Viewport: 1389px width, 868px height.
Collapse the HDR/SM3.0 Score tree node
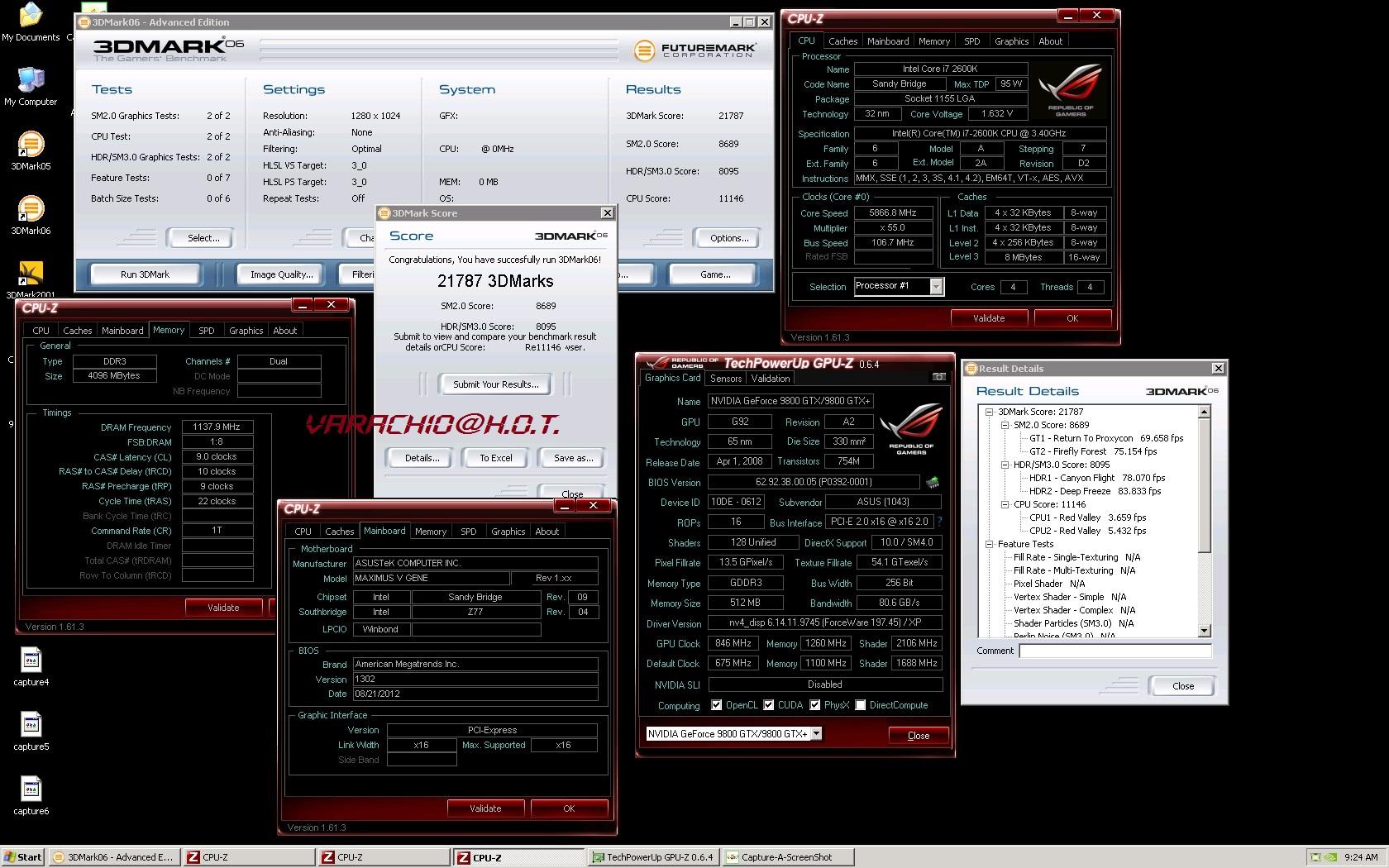click(1005, 465)
